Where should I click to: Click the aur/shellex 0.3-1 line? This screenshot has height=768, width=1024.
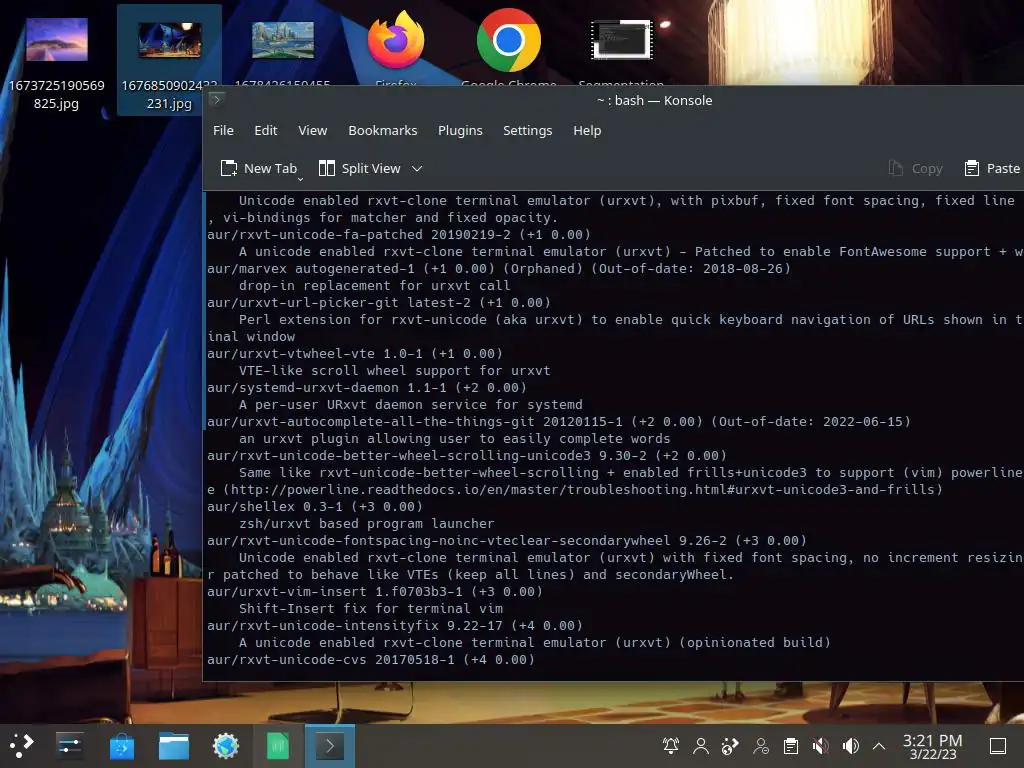tap(315, 506)
